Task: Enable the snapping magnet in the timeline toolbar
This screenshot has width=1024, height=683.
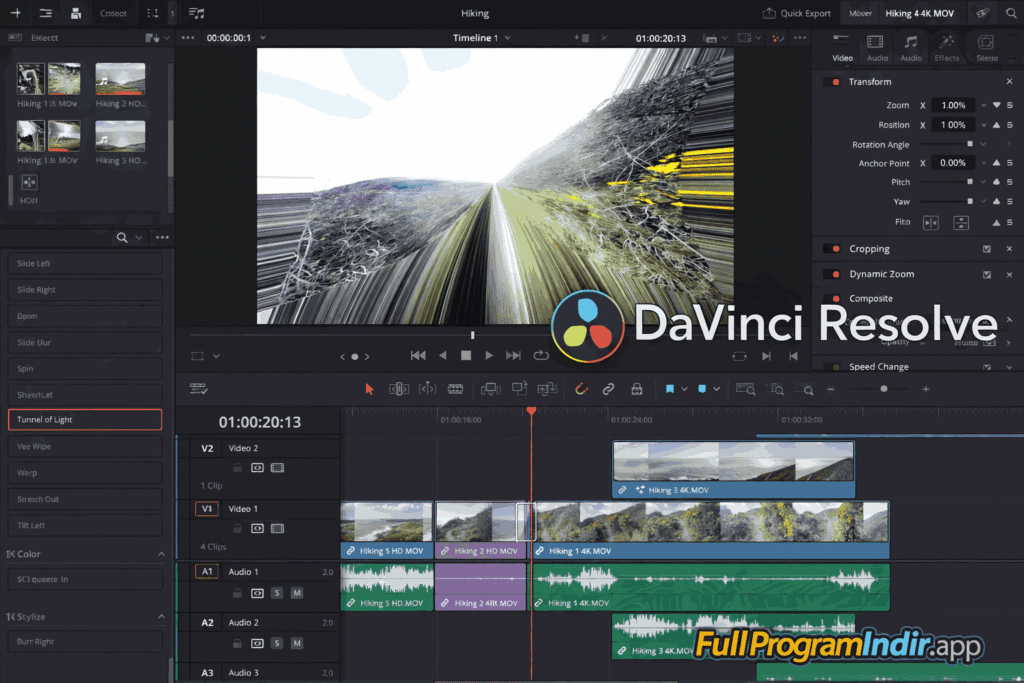Action: [x=581, y=389]
